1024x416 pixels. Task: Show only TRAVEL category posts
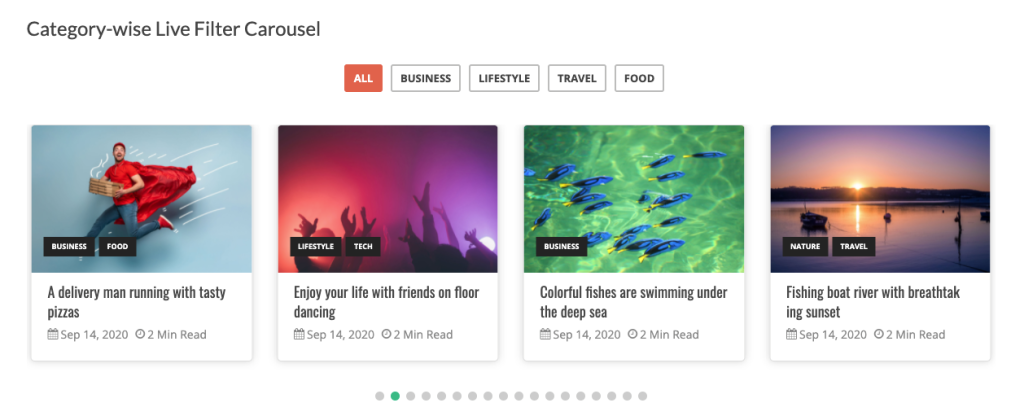point(577,78)
